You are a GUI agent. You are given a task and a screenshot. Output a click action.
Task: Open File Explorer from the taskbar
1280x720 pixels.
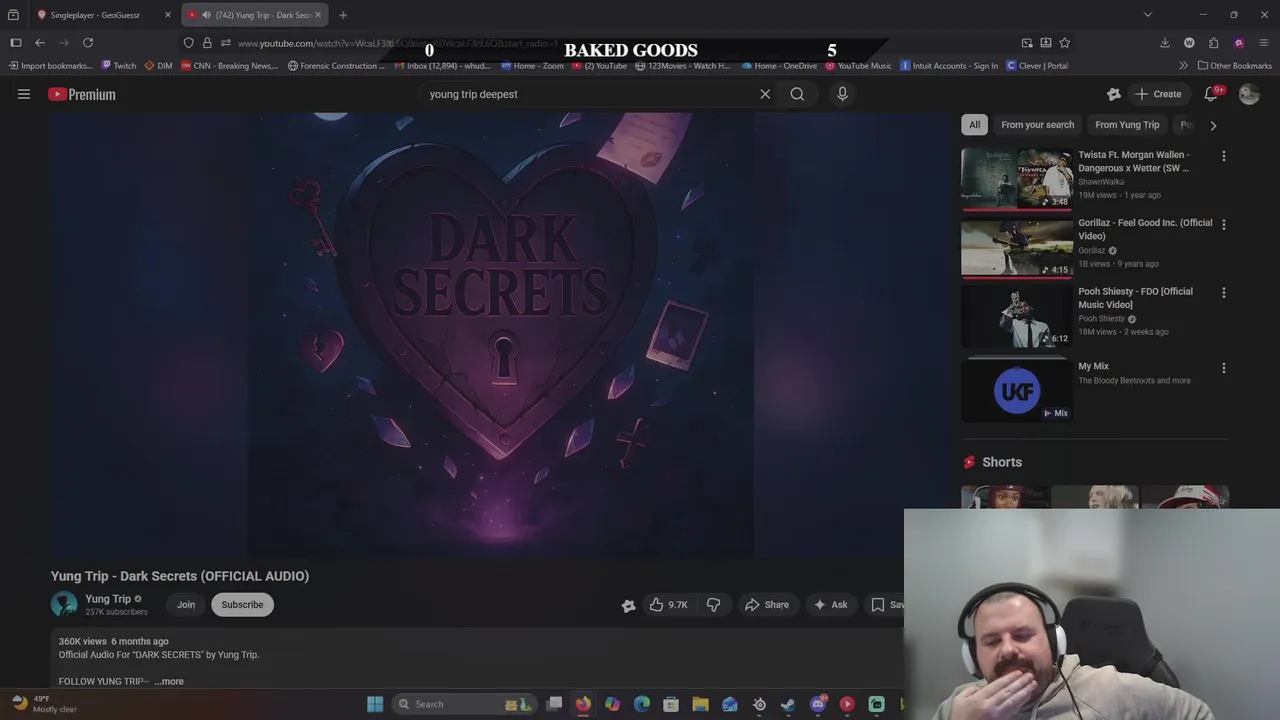(x=700, y=704)
